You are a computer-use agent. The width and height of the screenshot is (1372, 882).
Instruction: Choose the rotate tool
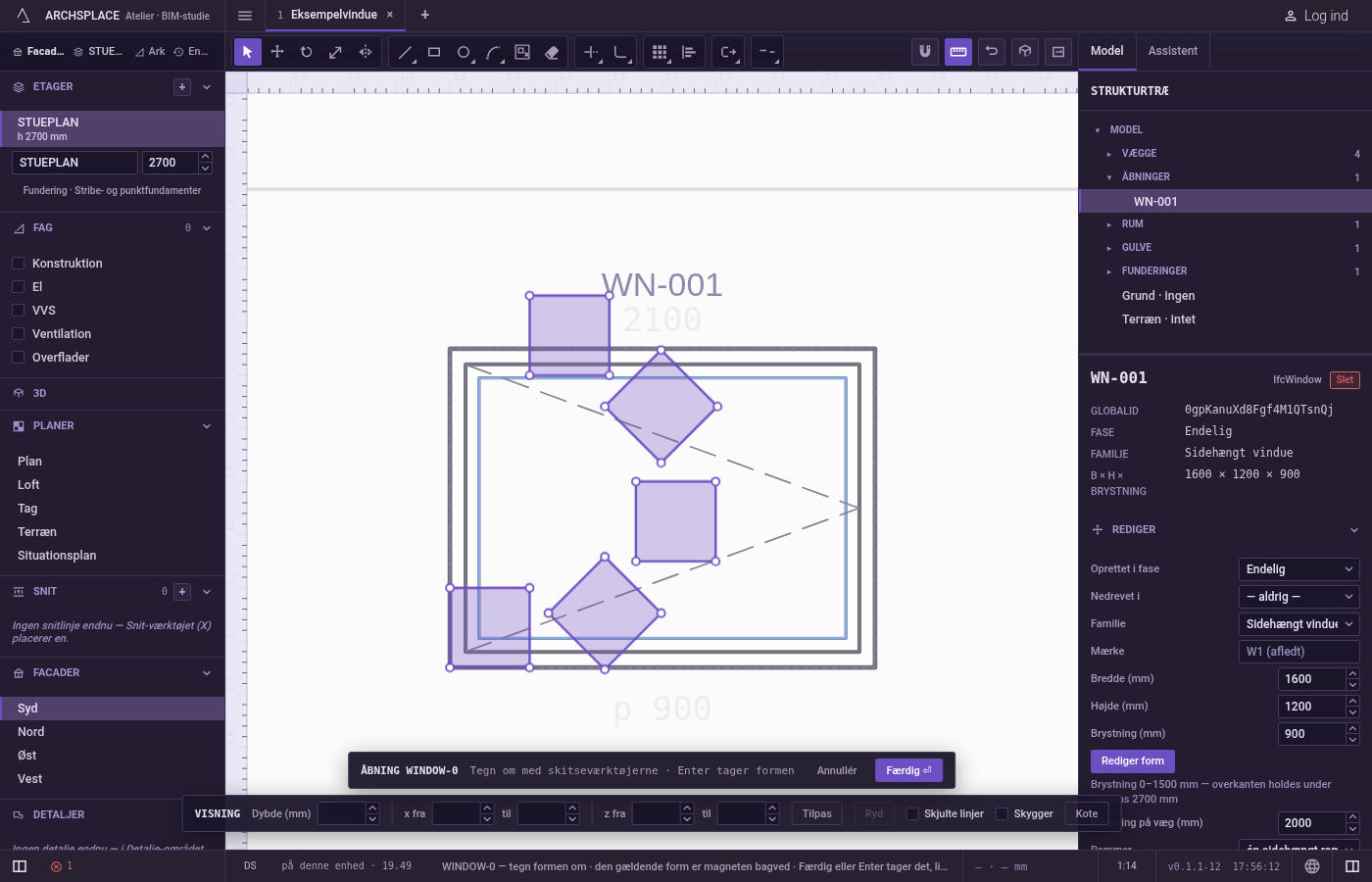tap(307, 52)
